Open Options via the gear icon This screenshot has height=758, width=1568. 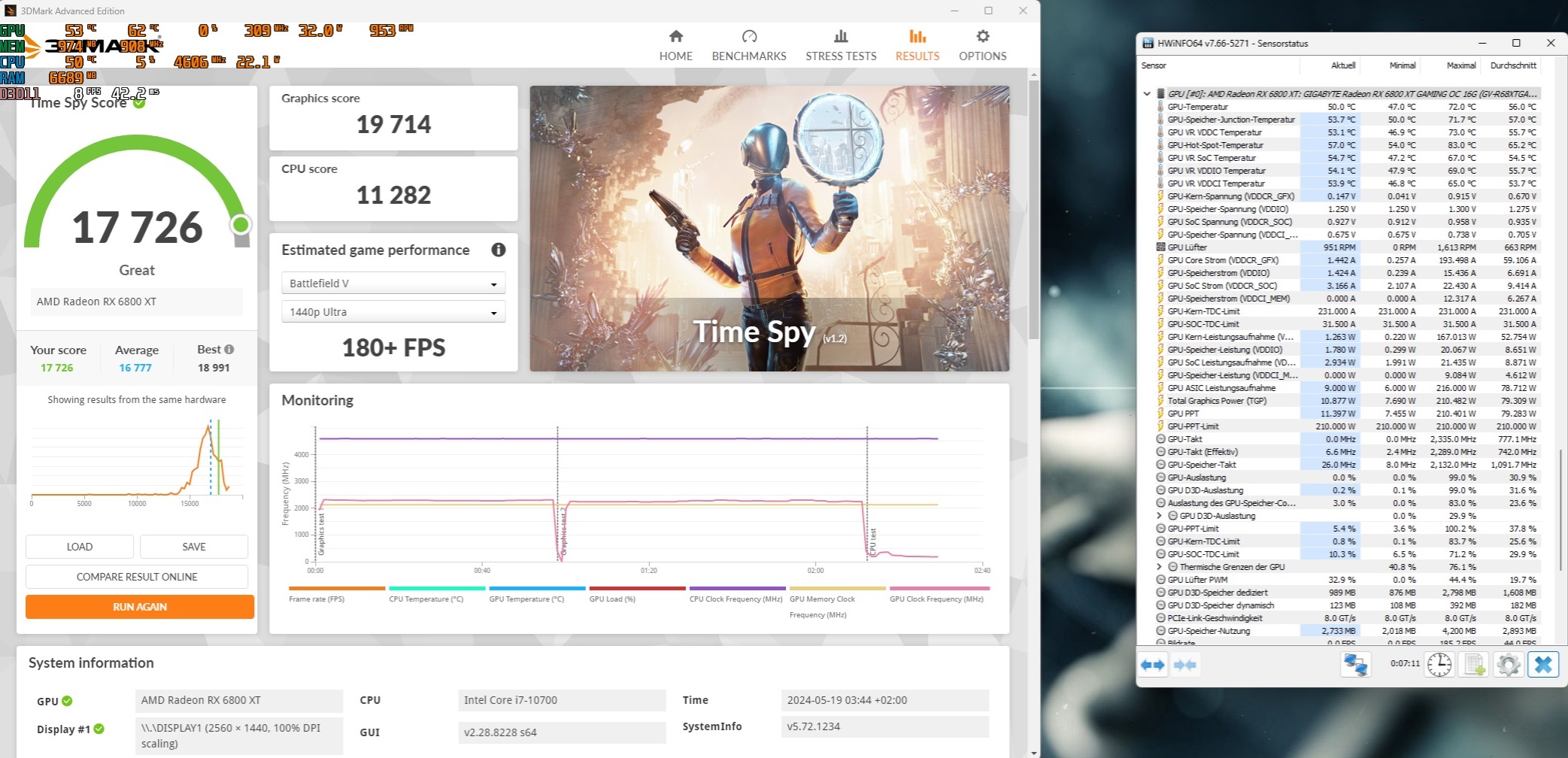[981, 35]
